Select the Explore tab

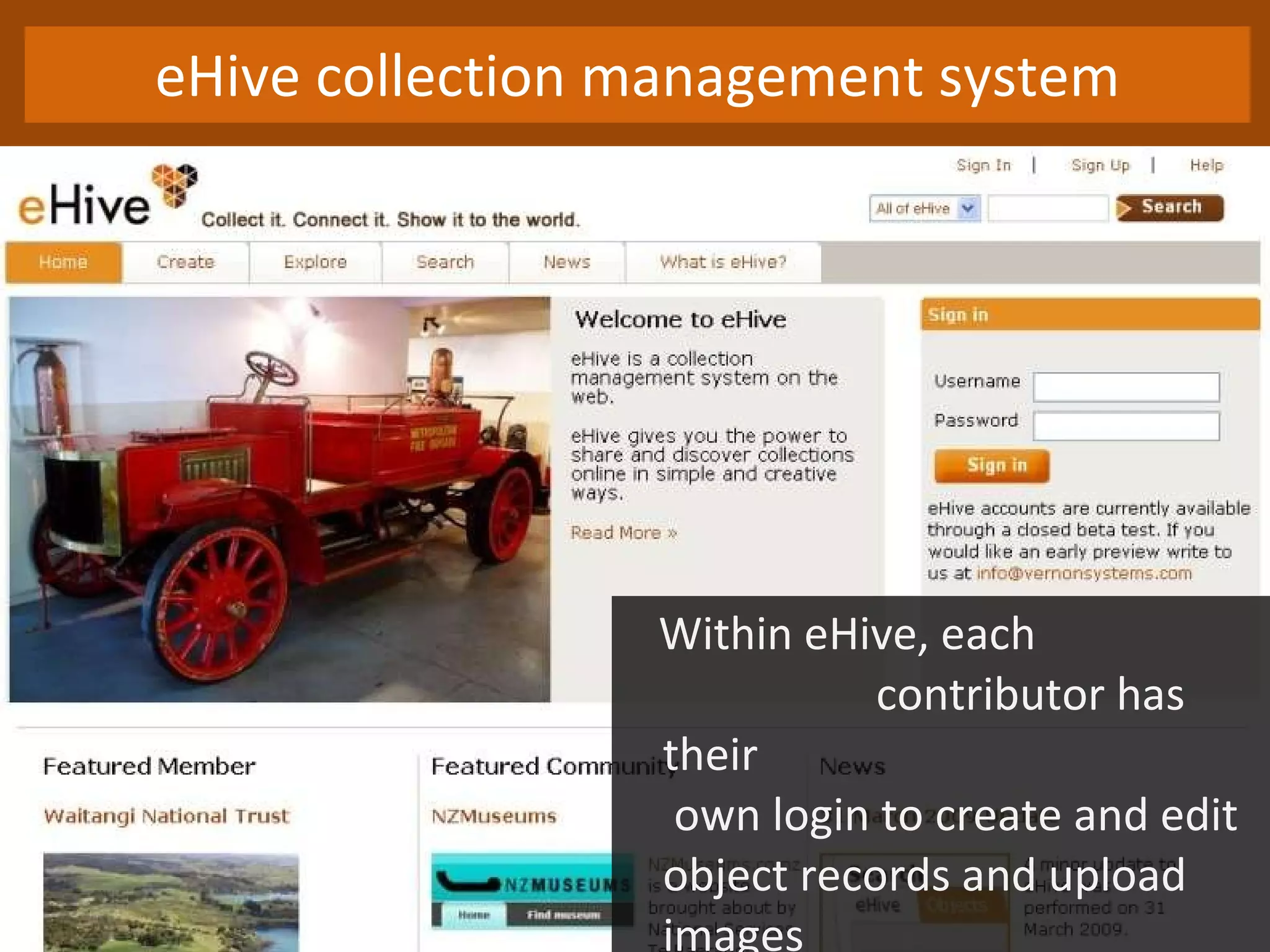click(x=315, y=262)
